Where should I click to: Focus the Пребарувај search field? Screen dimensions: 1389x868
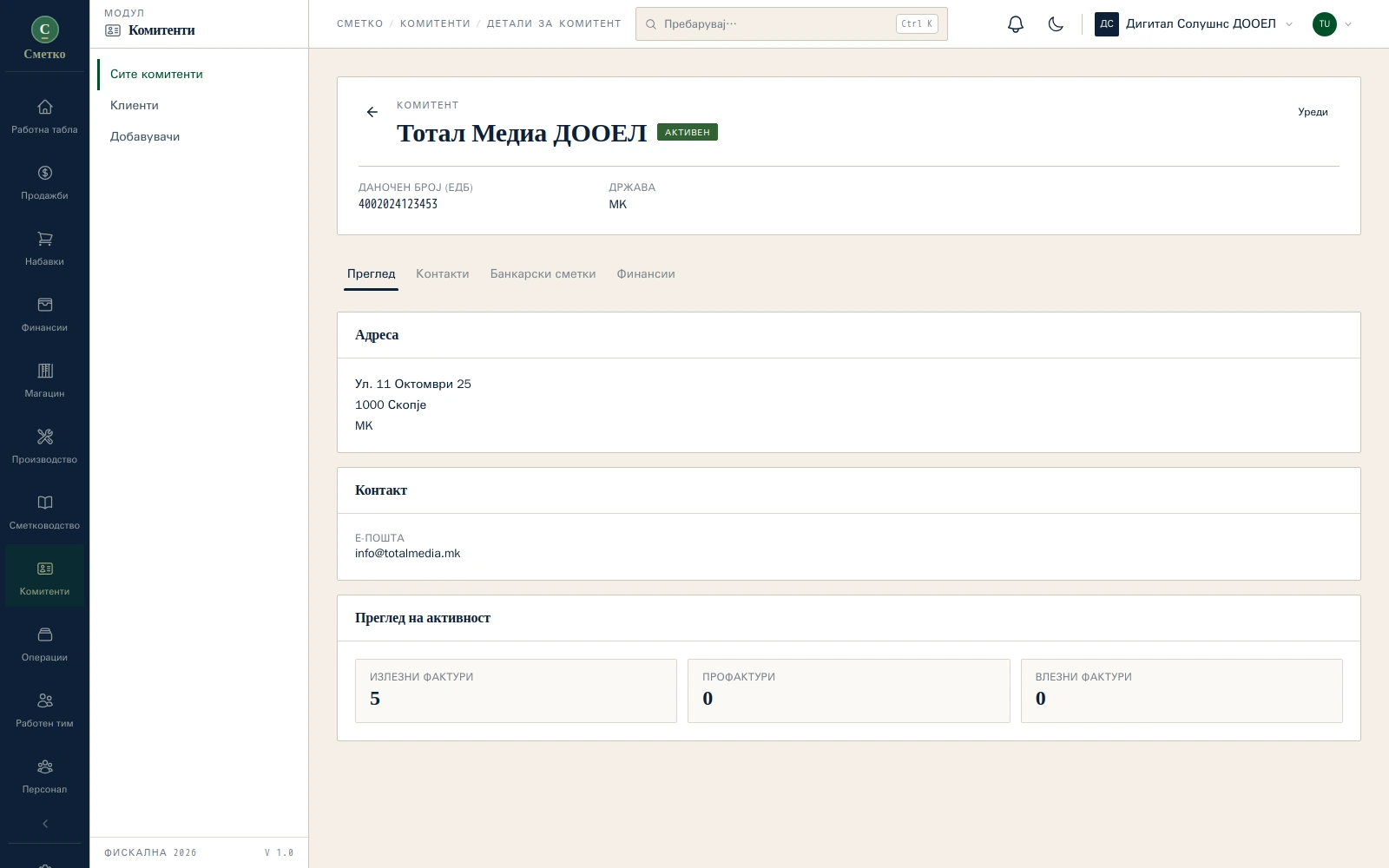[x=791, y=24]
